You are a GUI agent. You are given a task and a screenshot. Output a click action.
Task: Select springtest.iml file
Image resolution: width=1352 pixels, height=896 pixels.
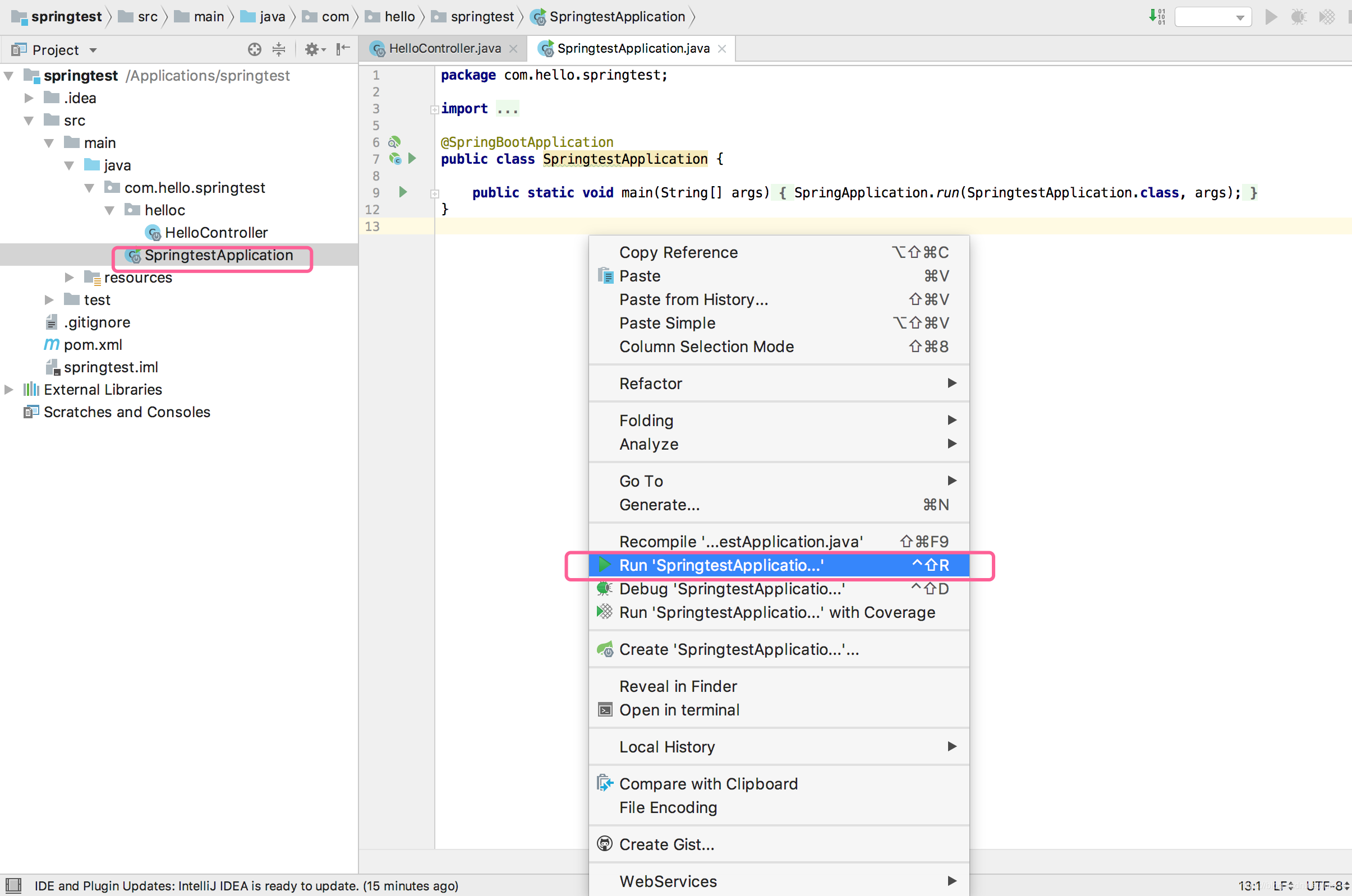click(x=101, y=367)
